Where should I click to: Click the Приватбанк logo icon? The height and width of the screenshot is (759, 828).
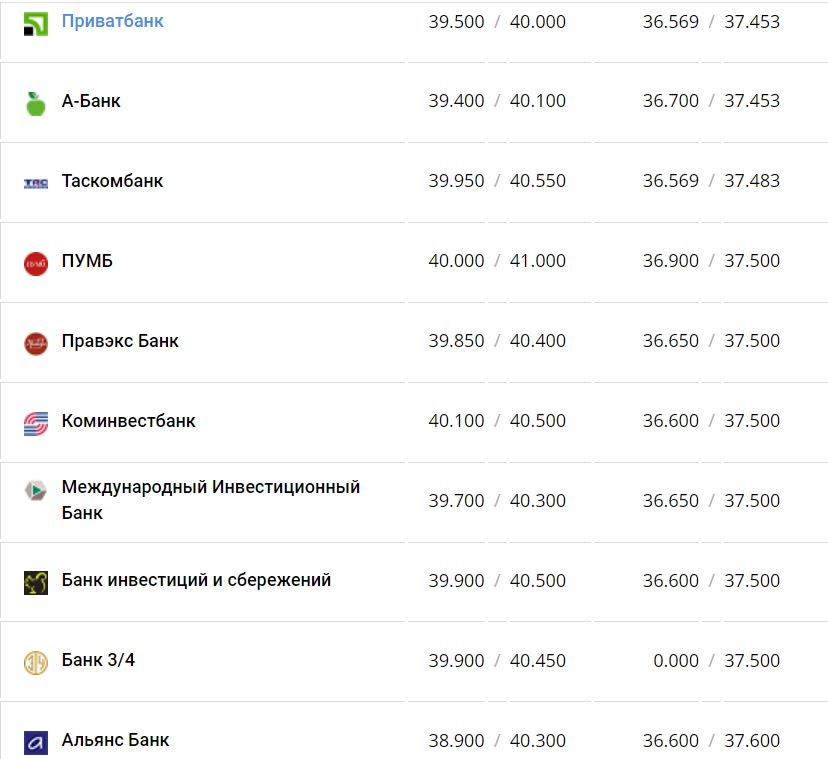36,23
